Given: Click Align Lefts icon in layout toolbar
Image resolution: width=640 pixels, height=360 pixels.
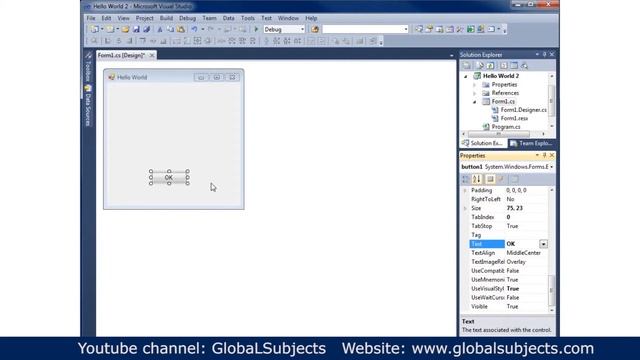Looking at the screenshot, I should [x=108, y=41].
